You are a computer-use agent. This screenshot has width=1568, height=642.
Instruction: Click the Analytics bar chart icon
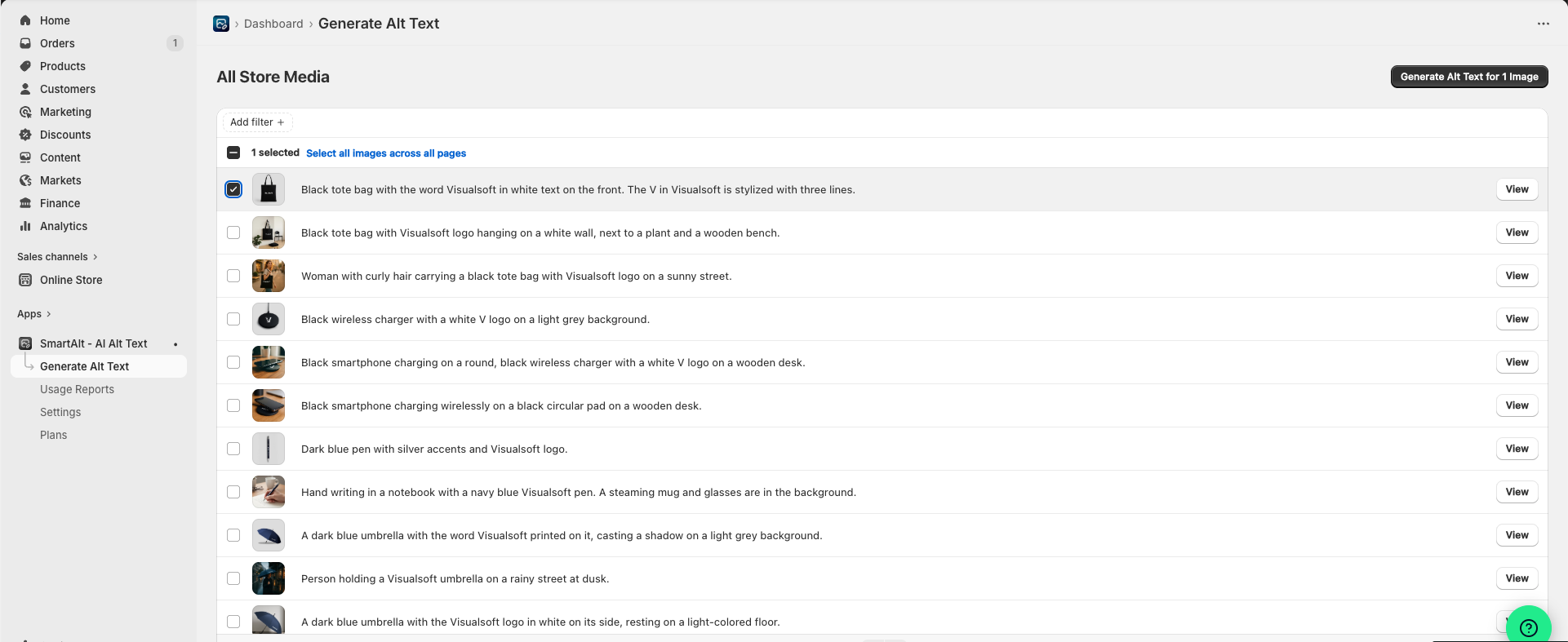25,226
